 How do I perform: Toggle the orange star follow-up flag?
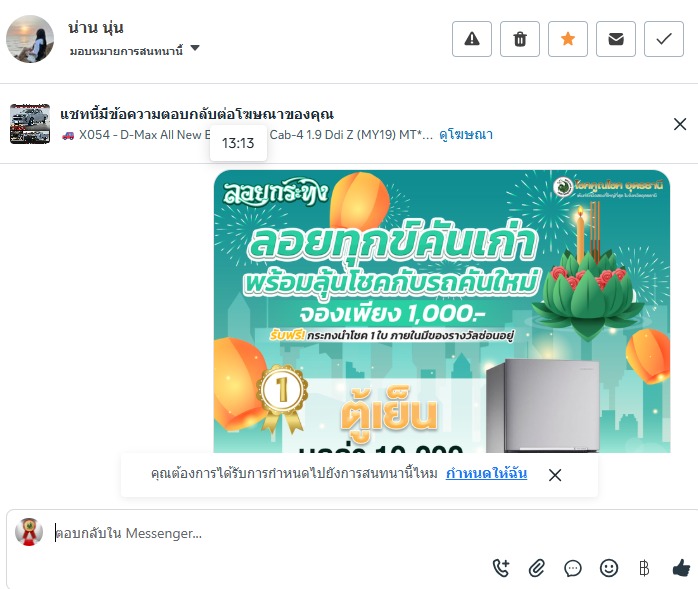tap(568, 39)
